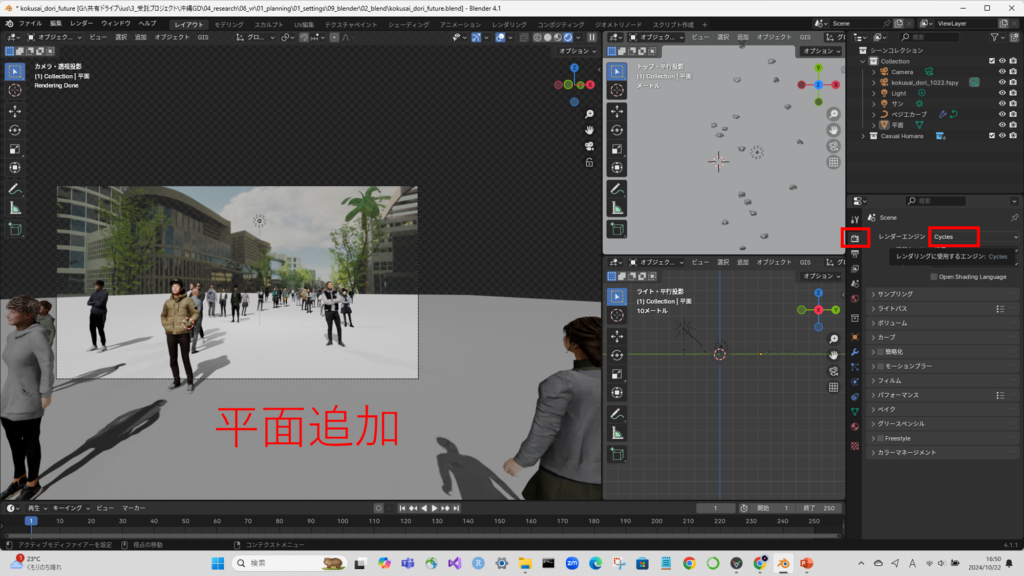Enable the Open Shading Language checkbox
This screenshot has height=576, width=1024.
point(934,277)
